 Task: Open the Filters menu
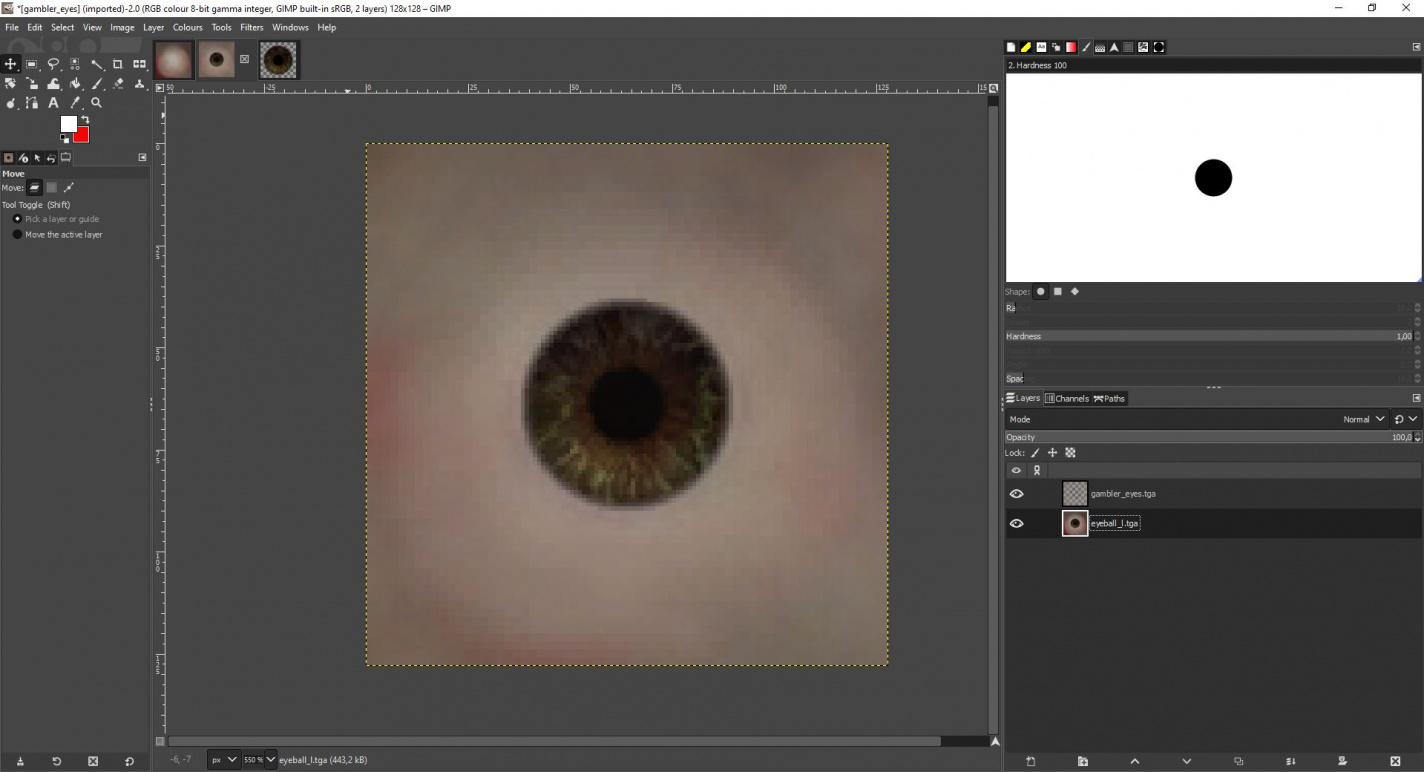(252, 28)
